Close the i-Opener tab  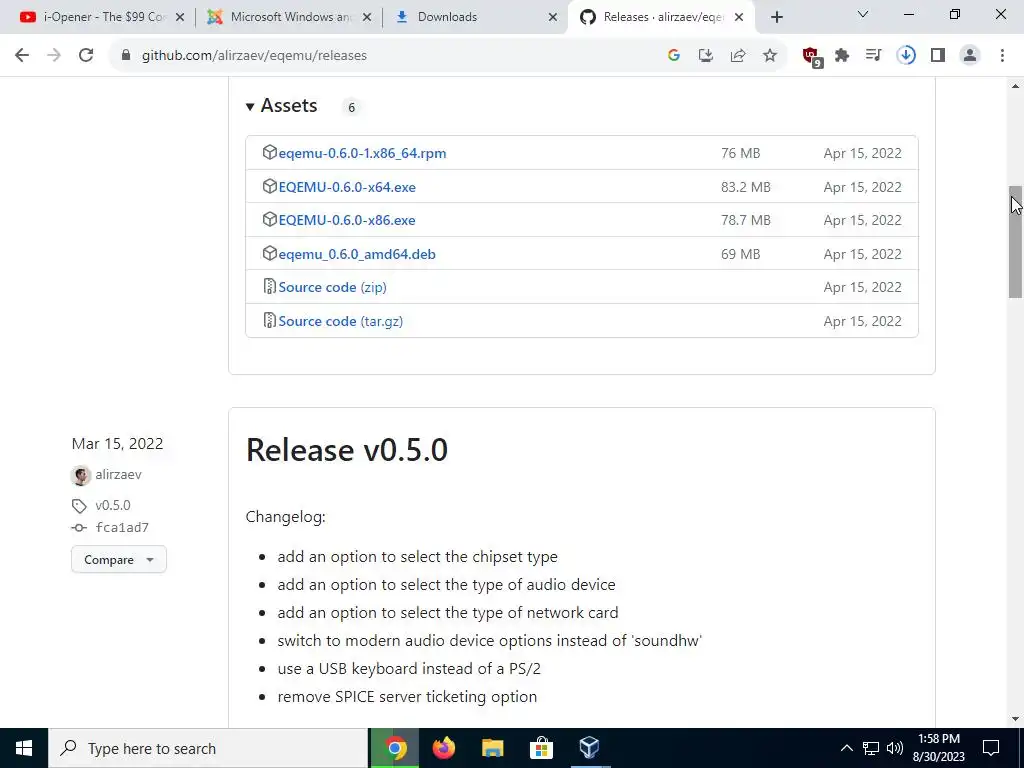click(180, 18)
